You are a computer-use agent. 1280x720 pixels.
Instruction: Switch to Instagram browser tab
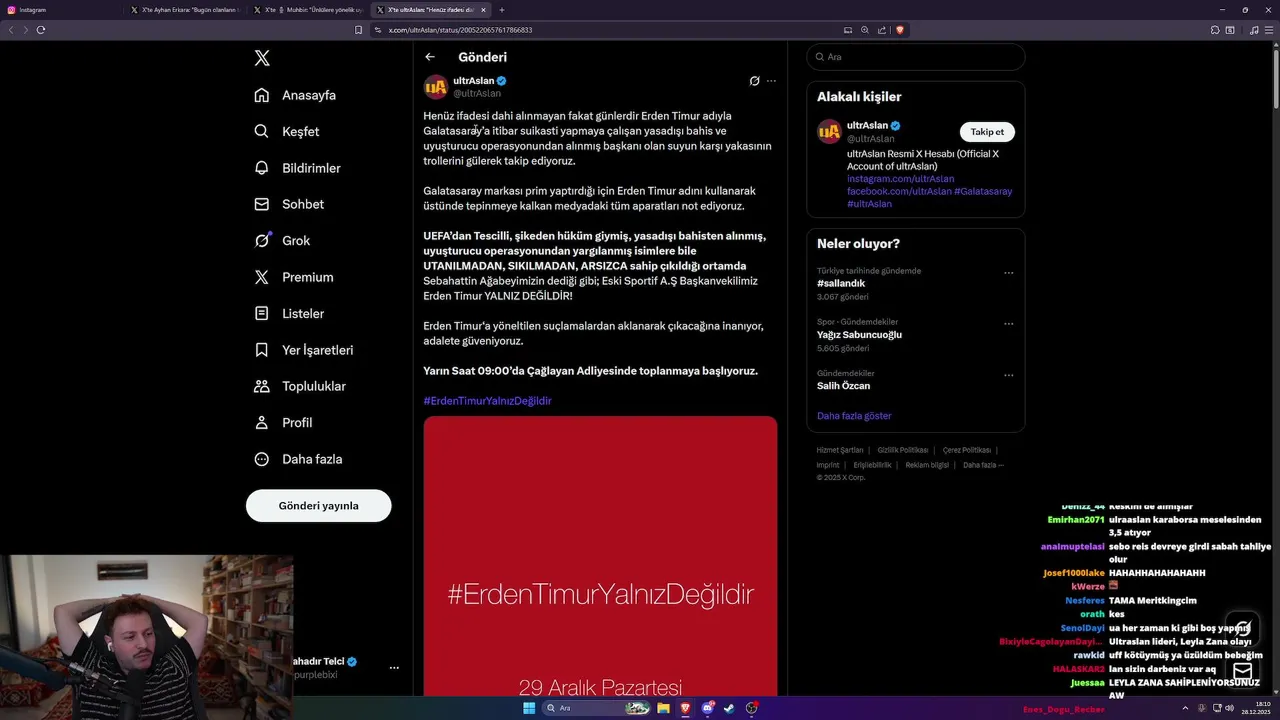point(62,10)
